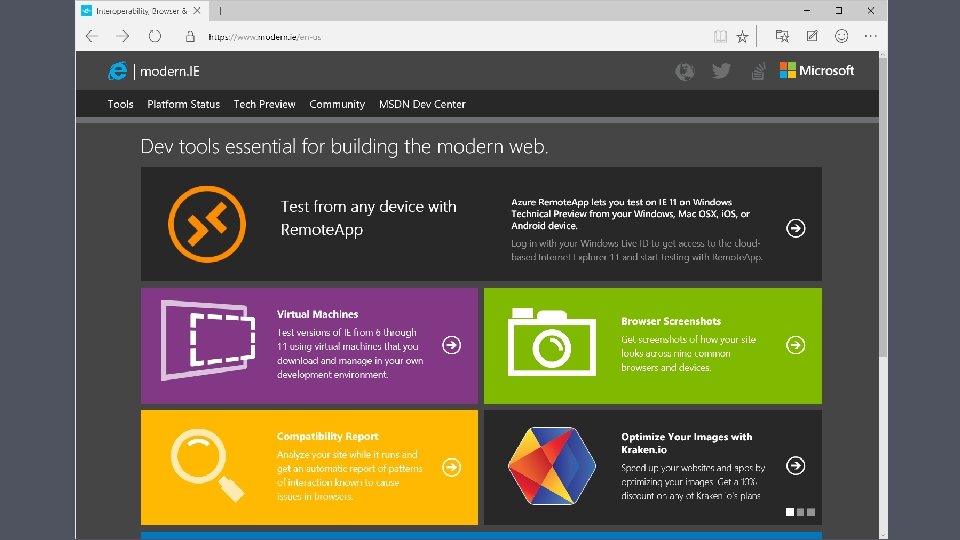The height and width of the screenshot is (540, 960).
Task: Open the Tools menu
Action: [x=120, y=104]
